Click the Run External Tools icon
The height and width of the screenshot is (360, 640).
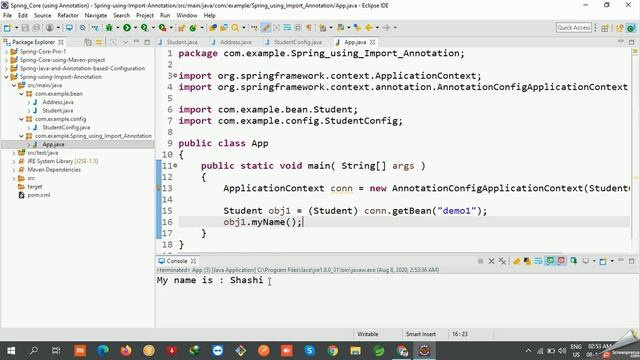coord(162,28)
